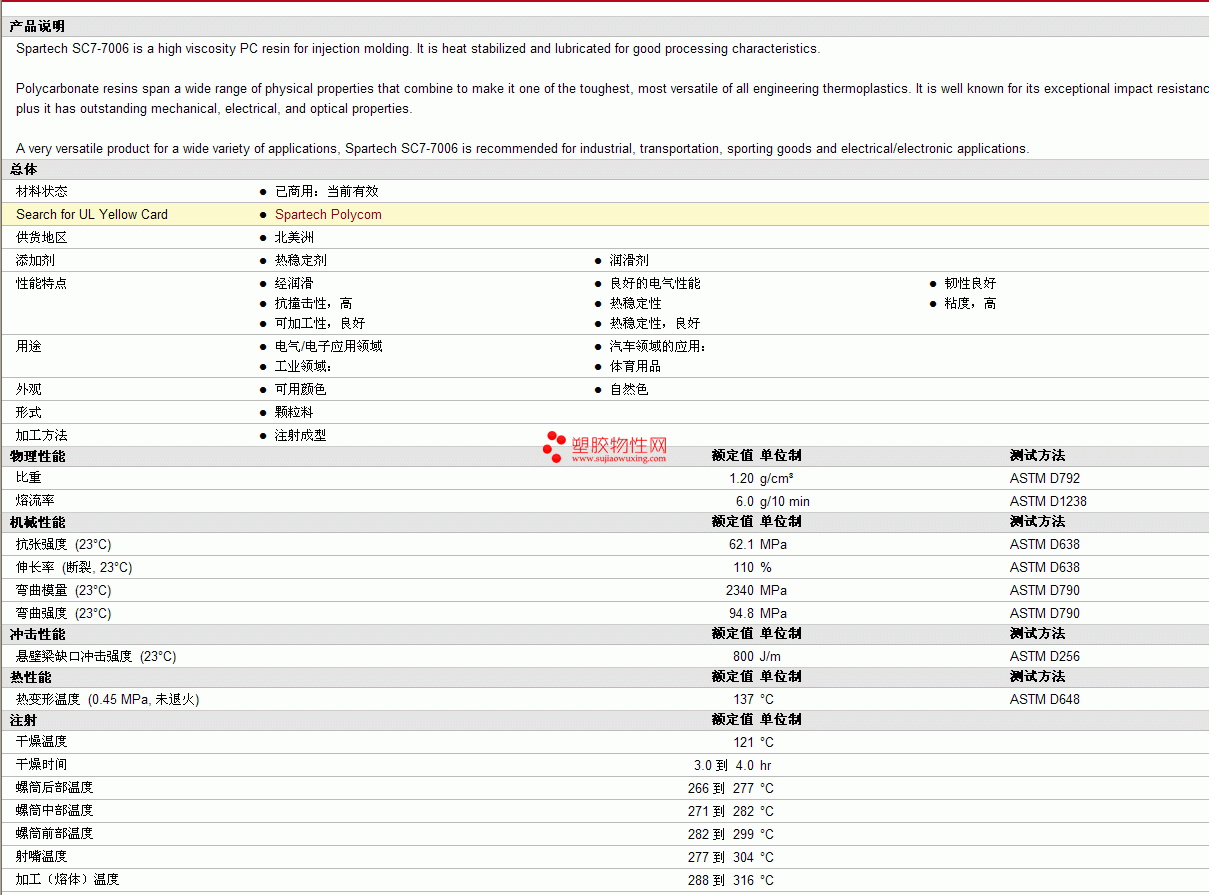Click the 外观 row label

click(x=29, y=389)
